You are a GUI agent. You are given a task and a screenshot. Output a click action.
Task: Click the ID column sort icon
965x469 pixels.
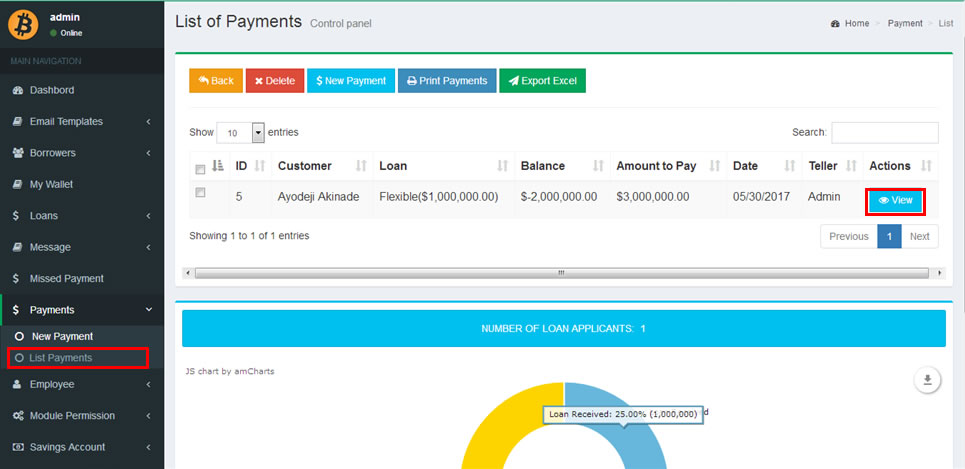click(260, 166)
